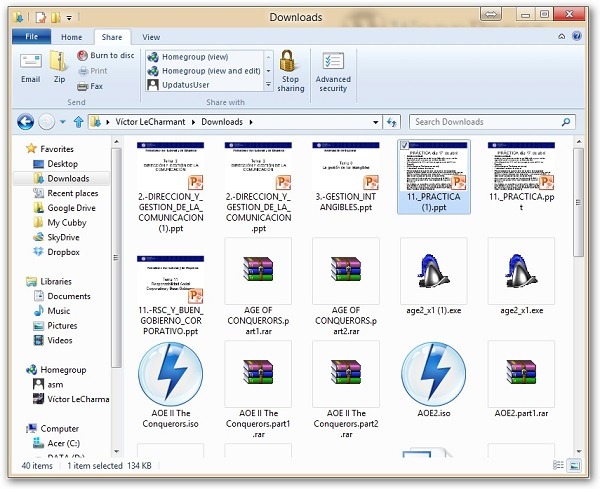Screen dimensions: 600x489
Task: Select AOE II The Conquerors.iso file
Action: [x=170, y=385]
